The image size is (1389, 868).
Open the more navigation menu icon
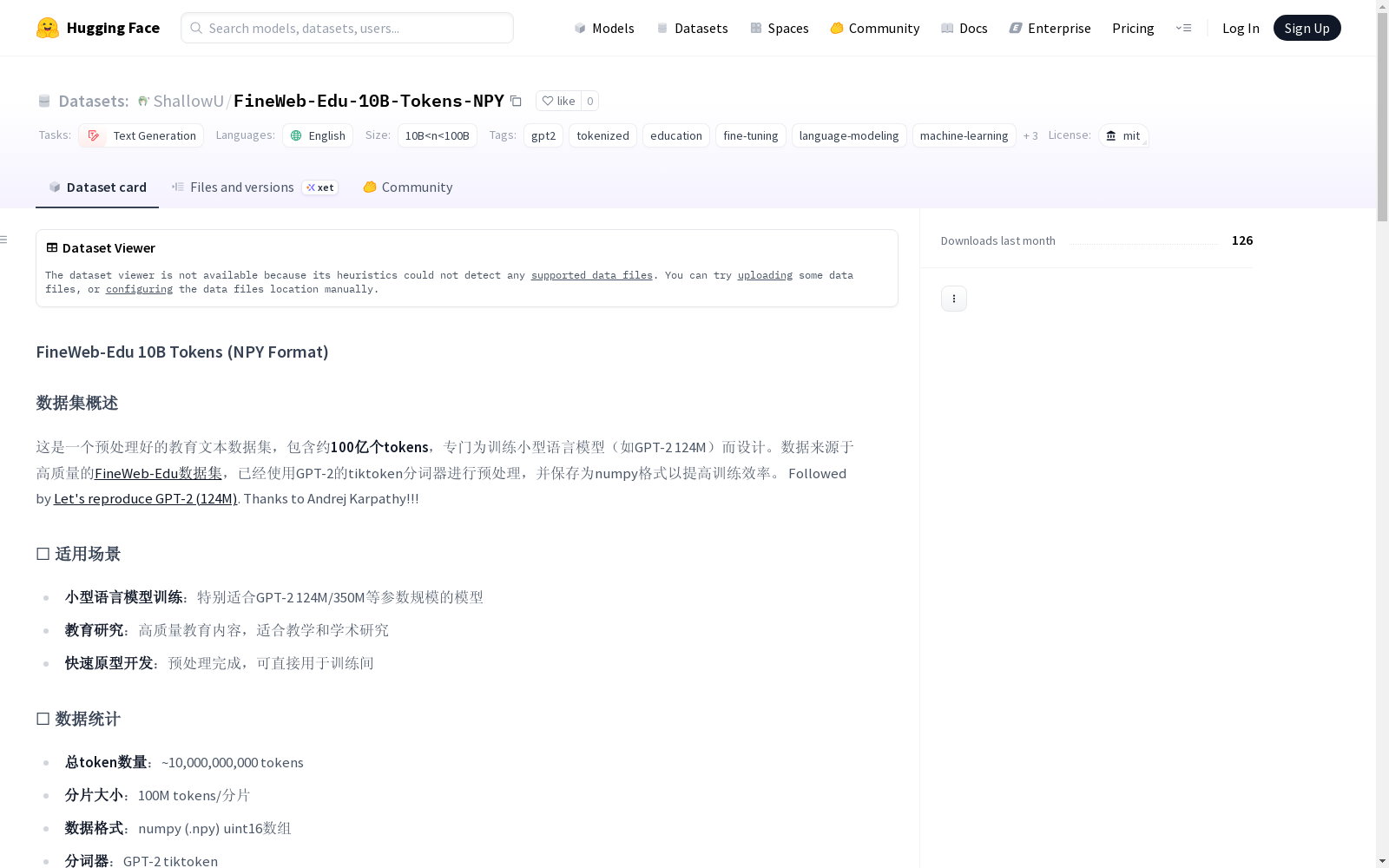[1183, 28]
